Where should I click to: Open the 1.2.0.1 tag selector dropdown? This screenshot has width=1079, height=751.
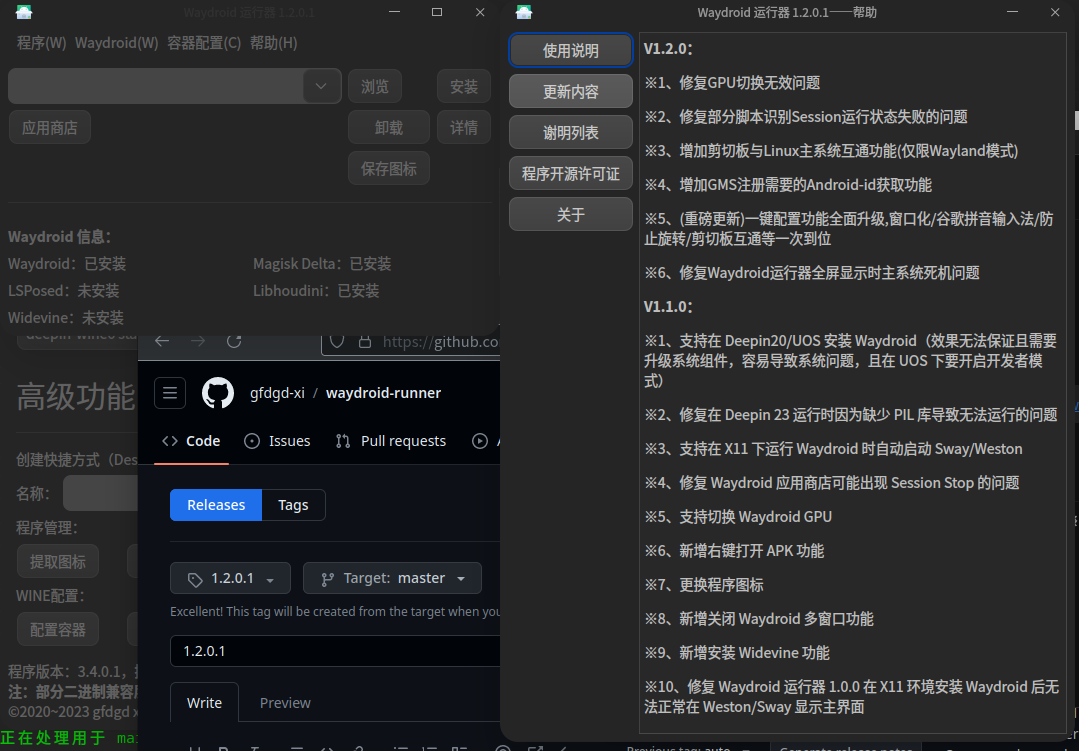tap(231, 578)
